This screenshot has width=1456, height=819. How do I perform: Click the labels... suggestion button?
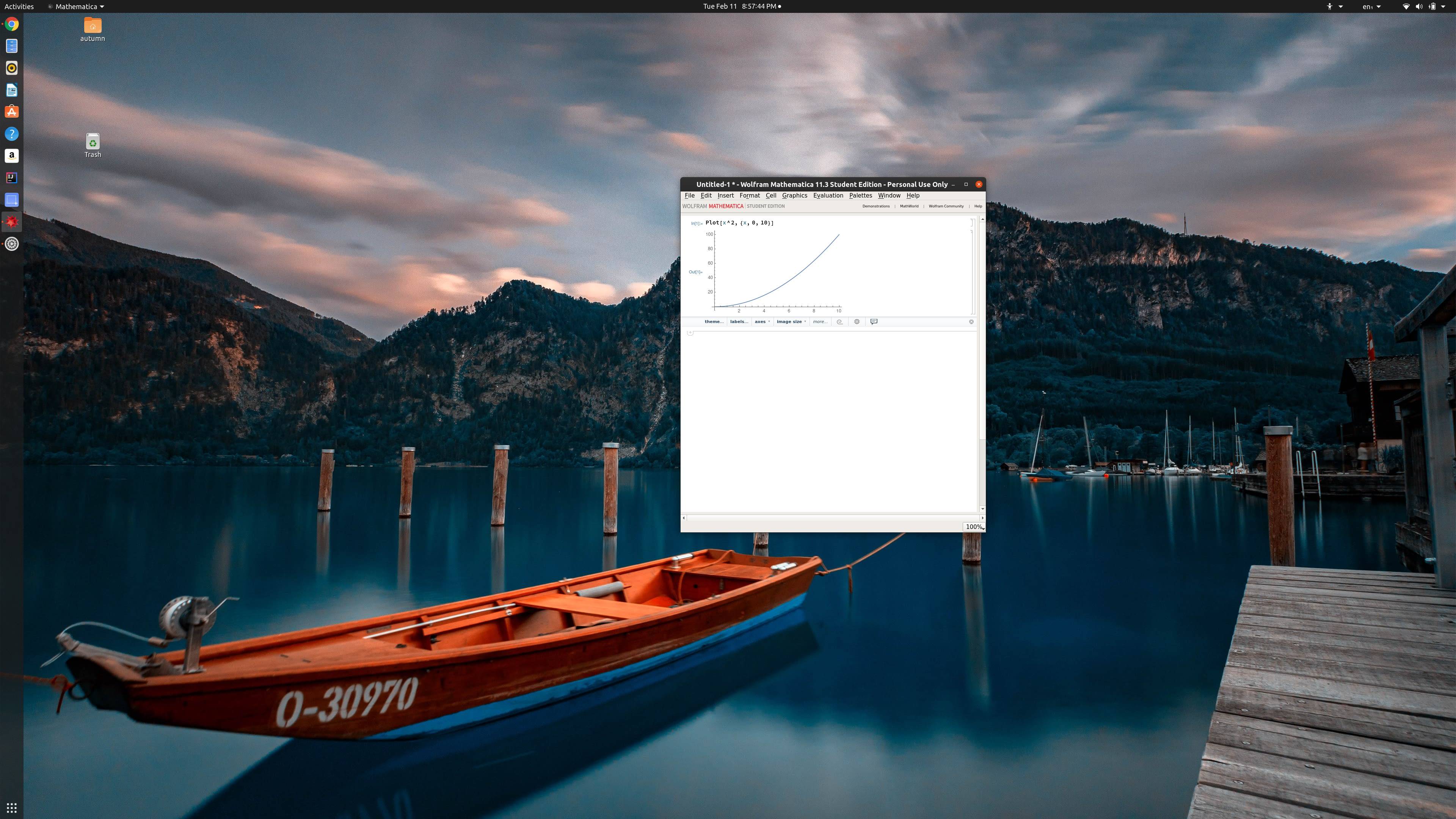coord(739,322)
